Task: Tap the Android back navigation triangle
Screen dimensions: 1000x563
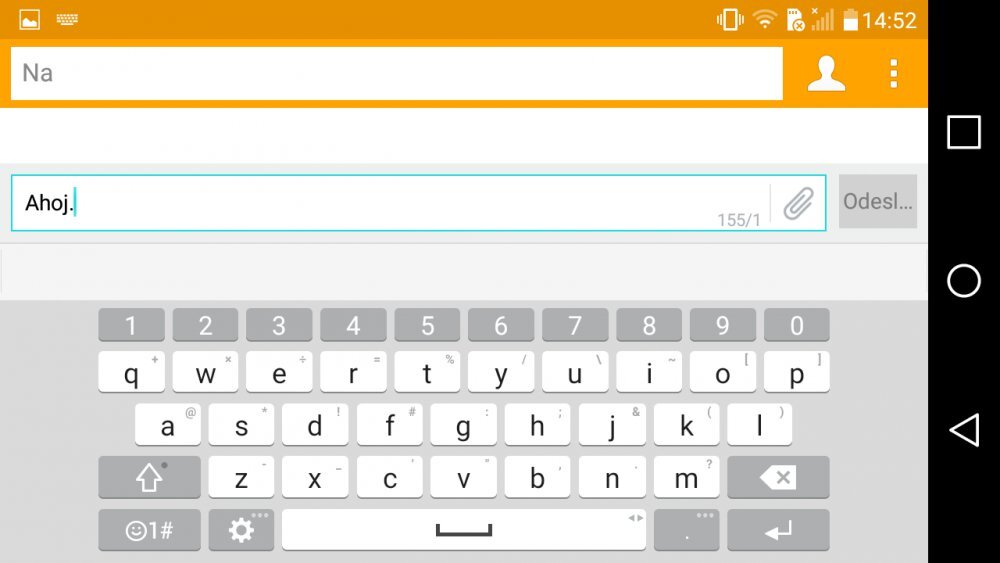Action: click(964, 430)
